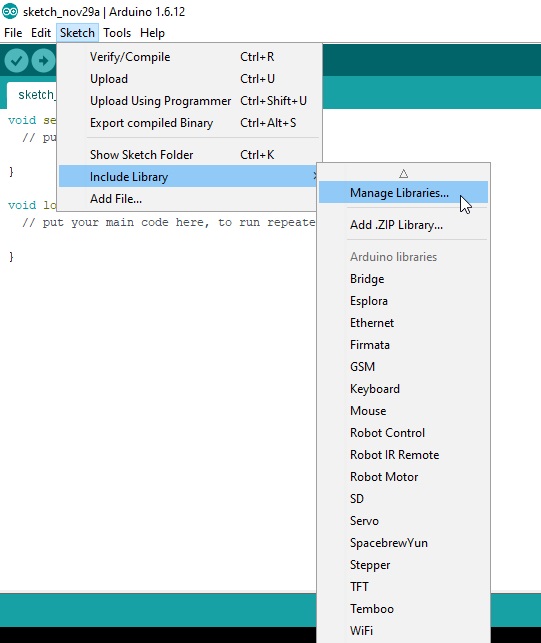Screen dimensions: 541x643
Task: Include the TFT library
Action: pos(404,587)
